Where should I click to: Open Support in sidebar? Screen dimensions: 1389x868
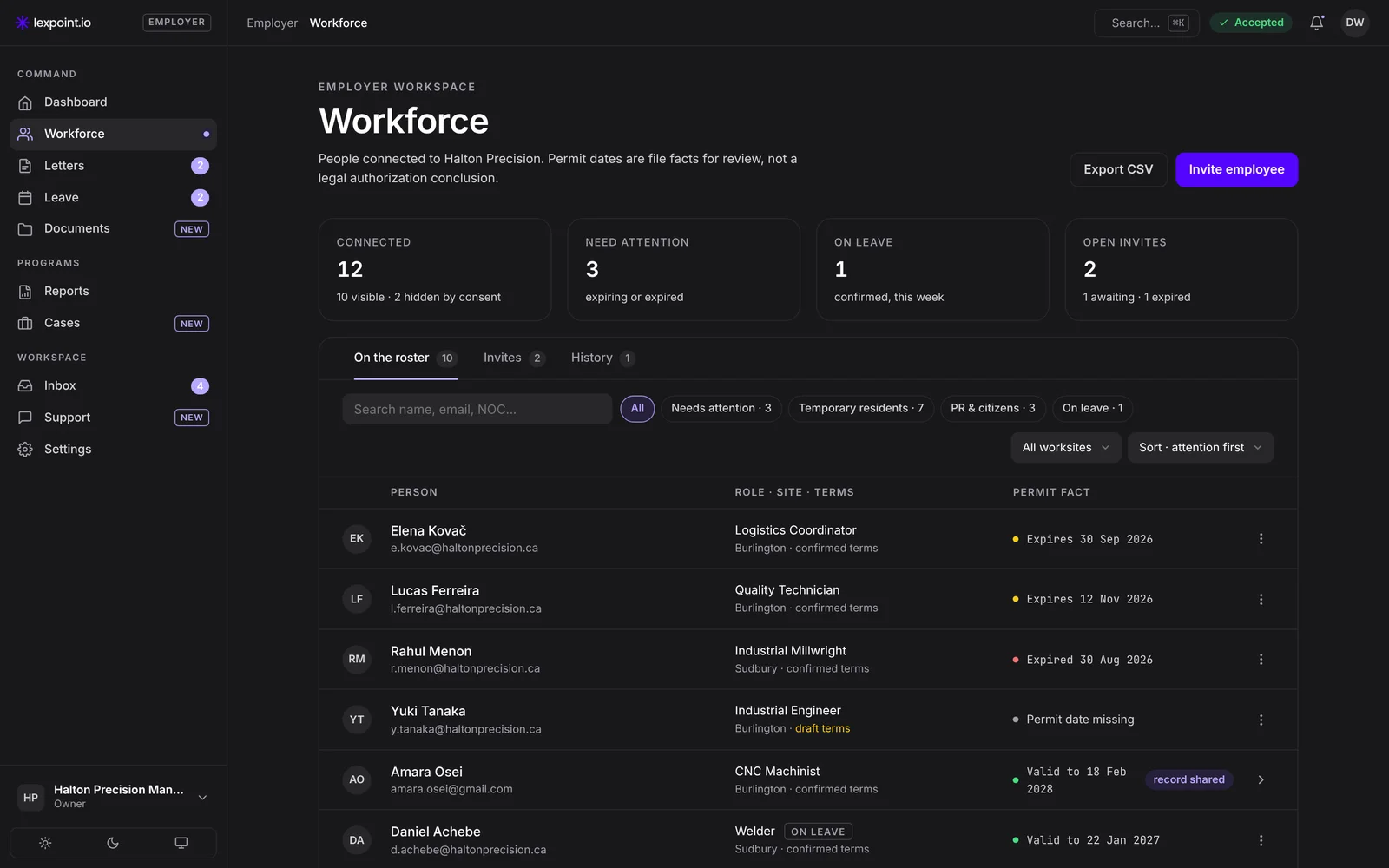click(113, 418)
